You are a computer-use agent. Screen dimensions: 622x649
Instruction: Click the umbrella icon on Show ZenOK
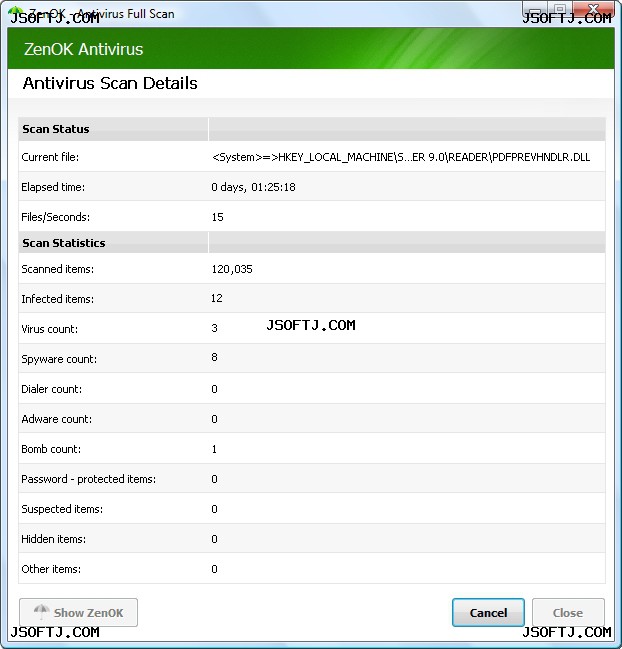point(41,611)
